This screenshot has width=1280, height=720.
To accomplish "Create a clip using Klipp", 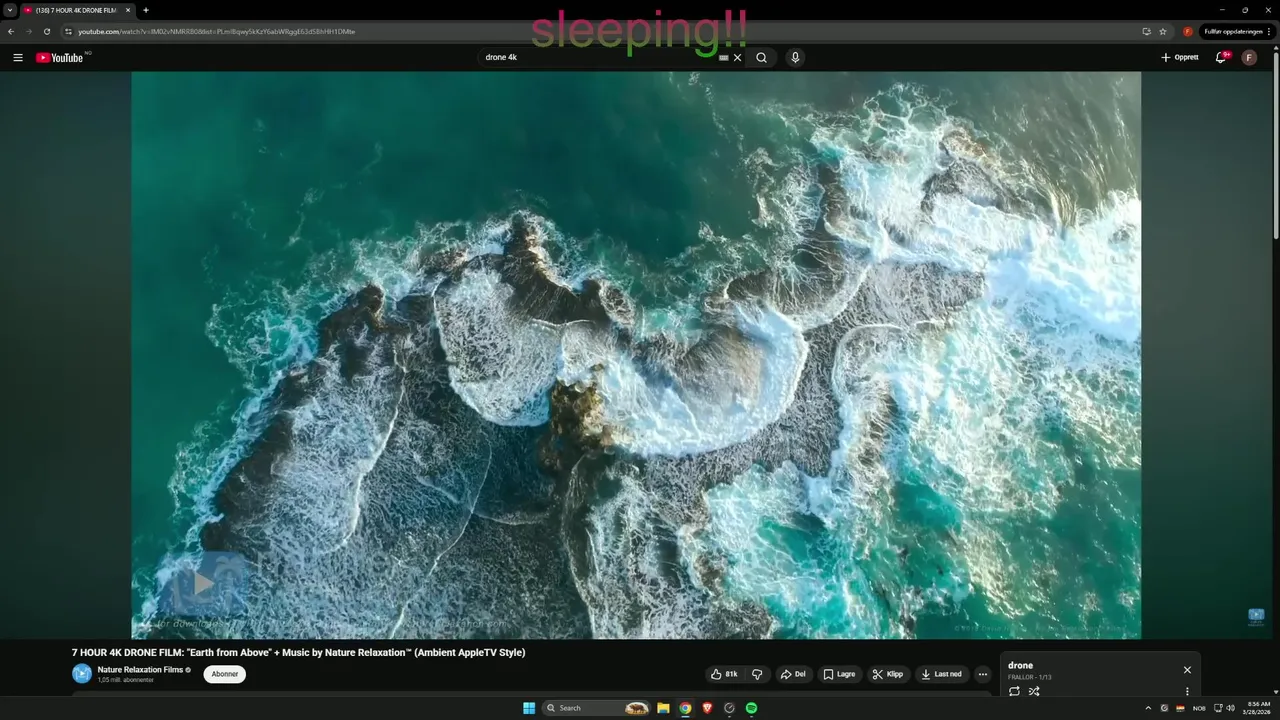I will [x=888, y=674].
